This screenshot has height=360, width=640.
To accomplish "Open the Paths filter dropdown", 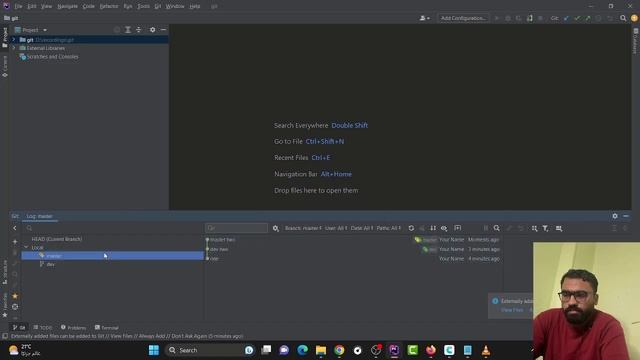I will (x=389, y=228).
